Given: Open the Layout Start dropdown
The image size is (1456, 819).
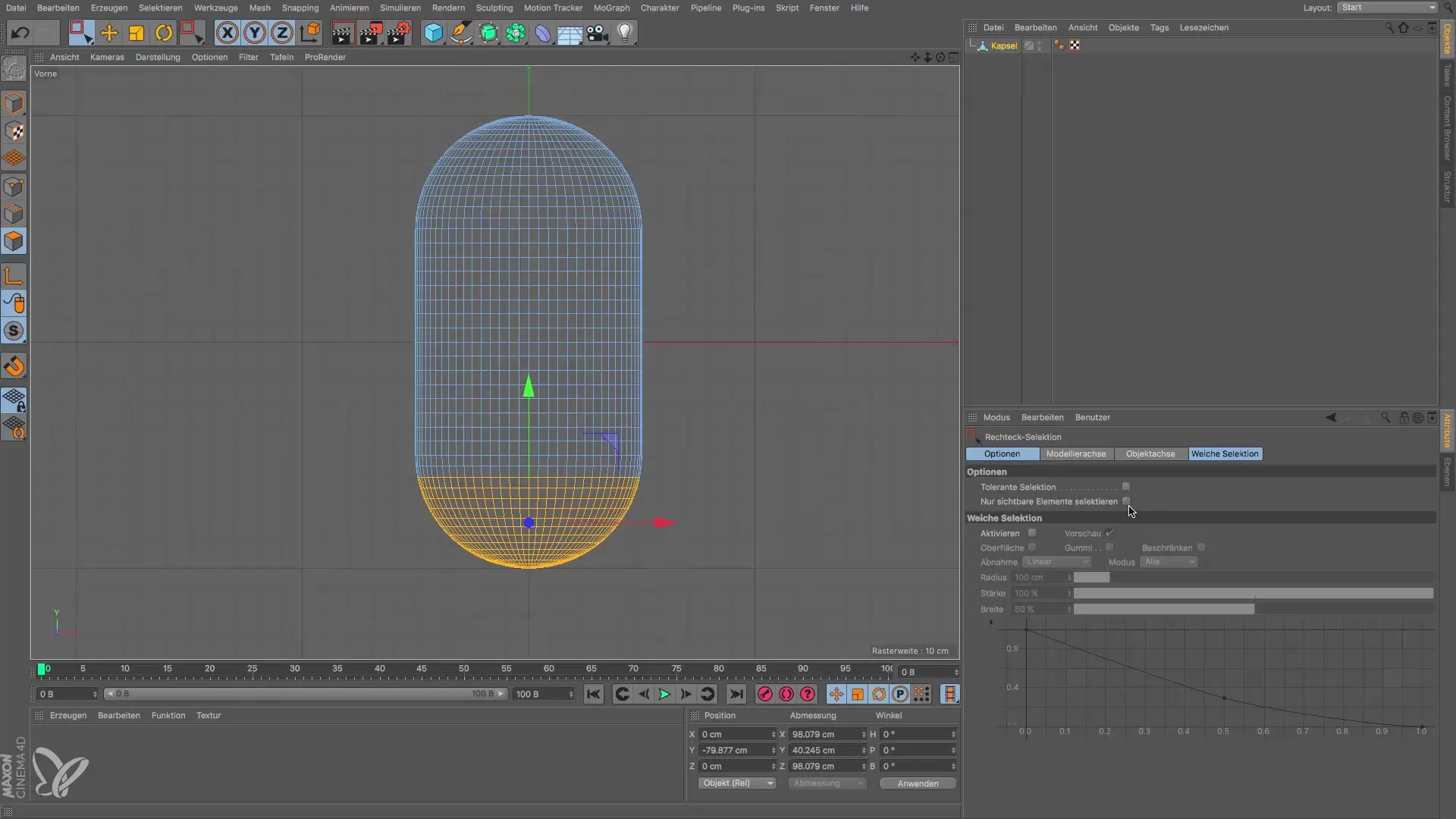Looking at the screenshot, I should coord(1387,8).
